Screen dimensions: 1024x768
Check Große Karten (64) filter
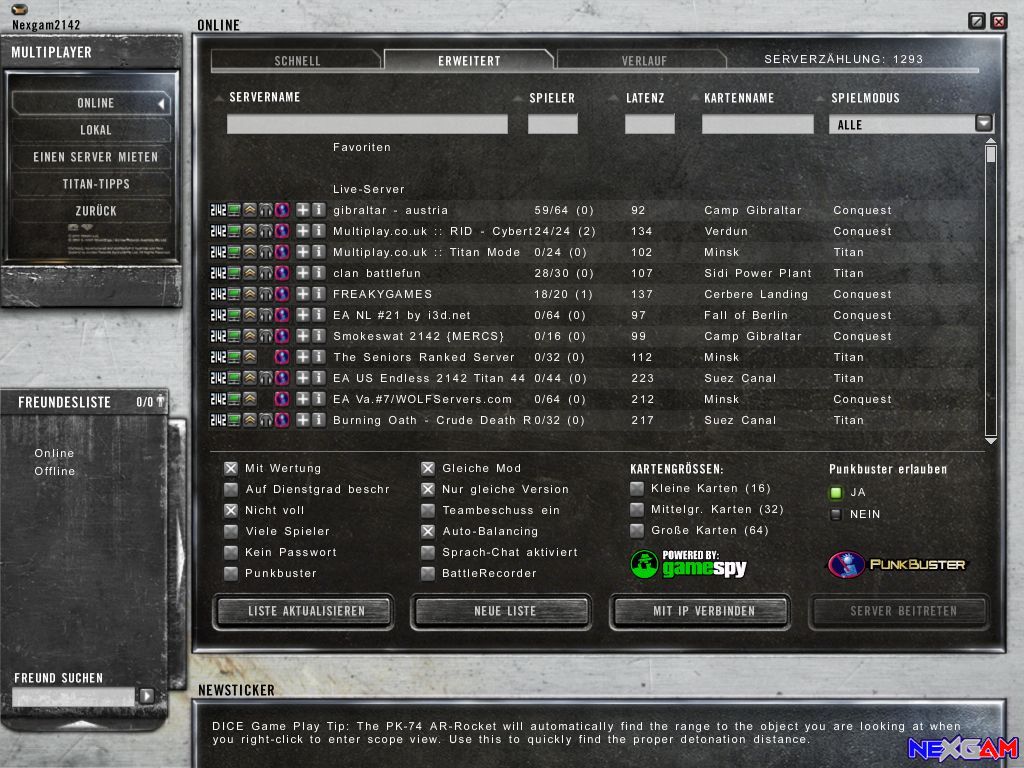tap(637, 530)
